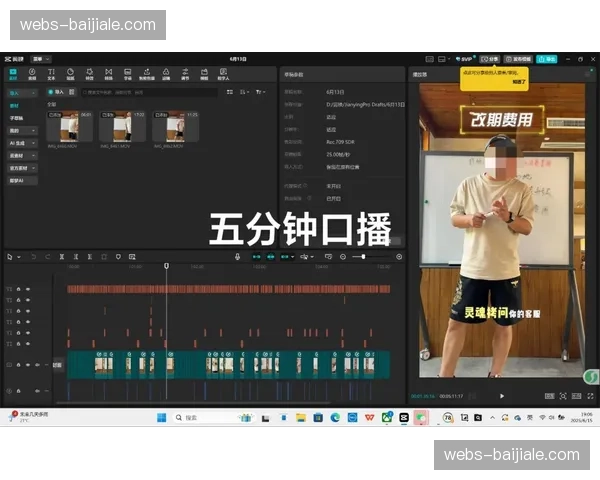This screenshot has width=600, height=480.
Task: Click the timeline zoom slider handle
Action: (363, 257)
